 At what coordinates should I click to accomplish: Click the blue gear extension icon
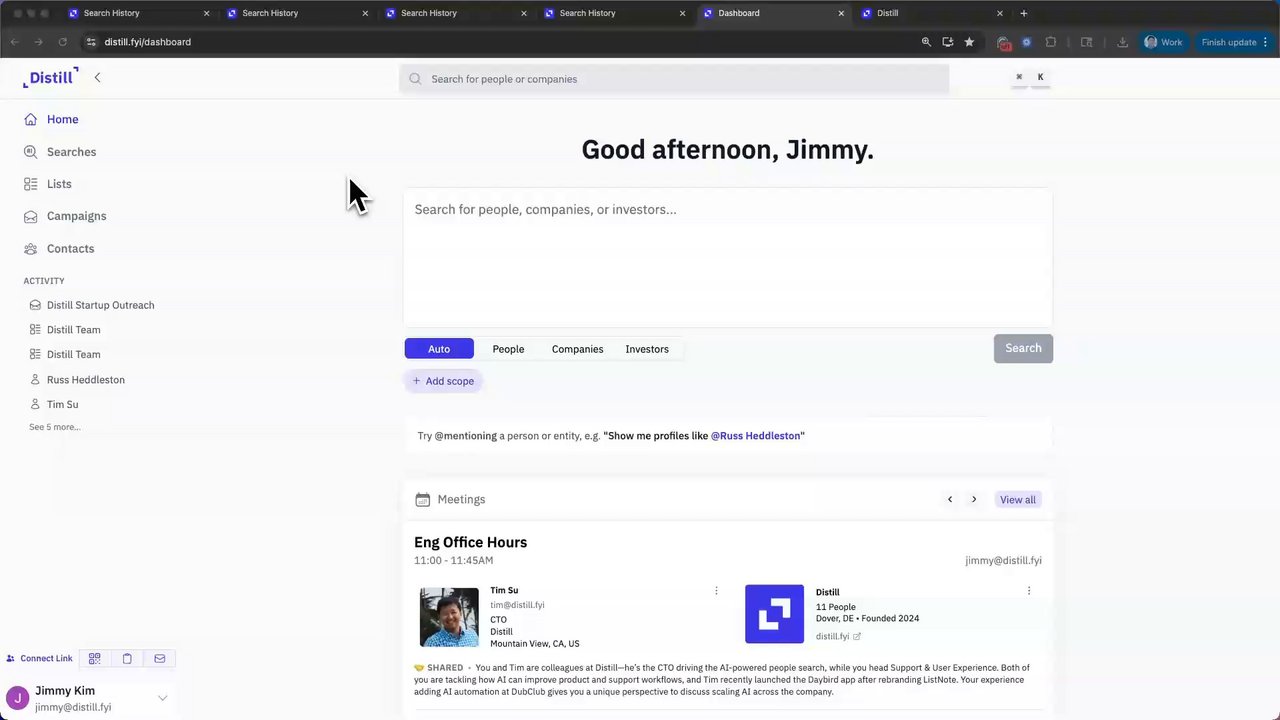tap(1026, 42)
